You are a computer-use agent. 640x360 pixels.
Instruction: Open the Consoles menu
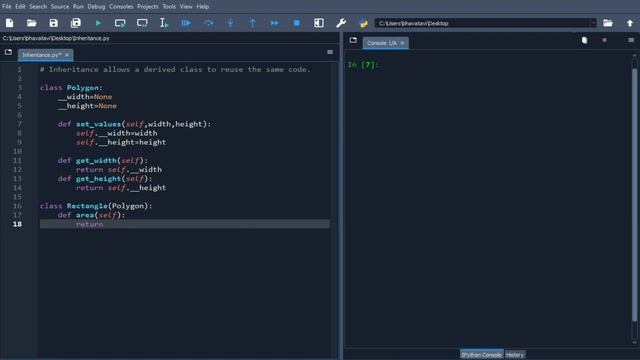point(121,7)
